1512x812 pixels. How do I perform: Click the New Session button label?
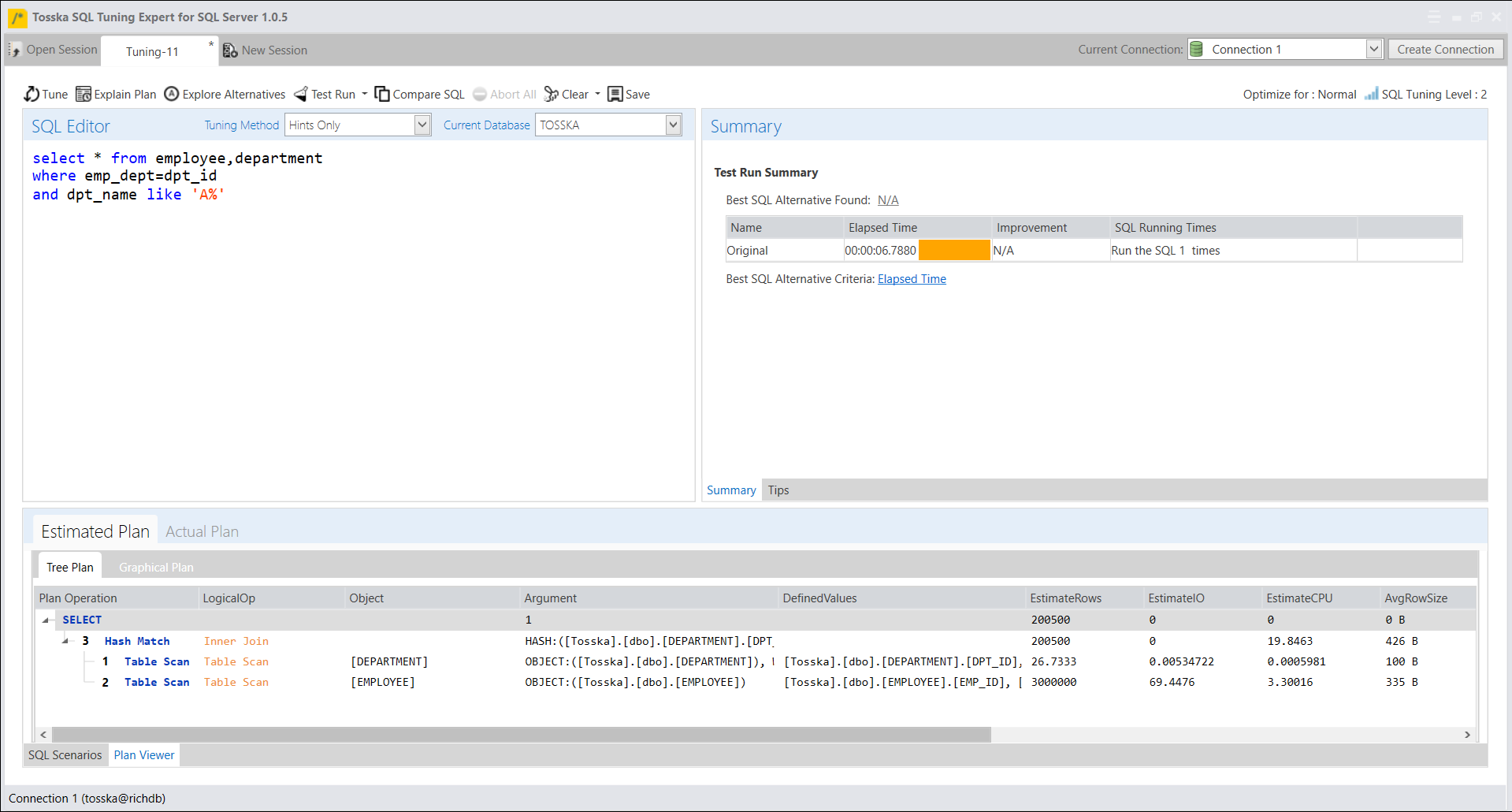(274, 50)
